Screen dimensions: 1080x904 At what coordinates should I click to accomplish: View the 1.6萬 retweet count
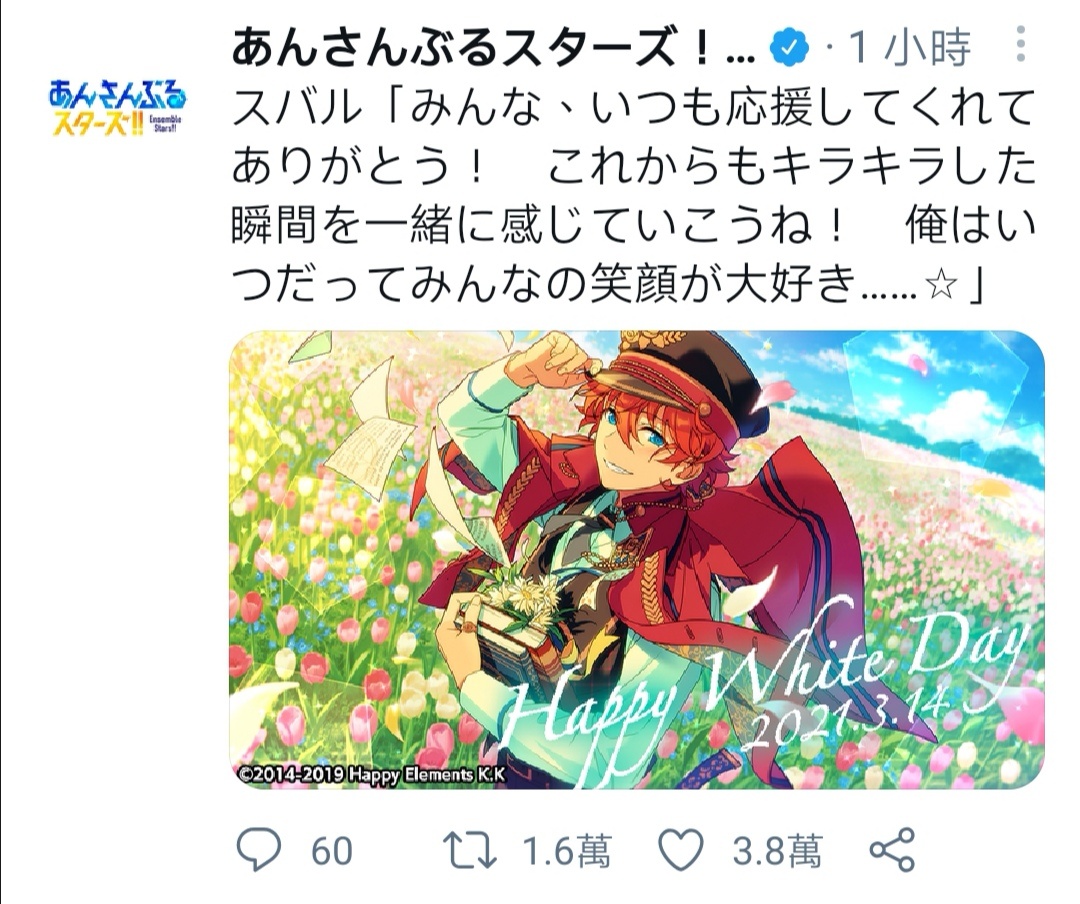(566, 850)
